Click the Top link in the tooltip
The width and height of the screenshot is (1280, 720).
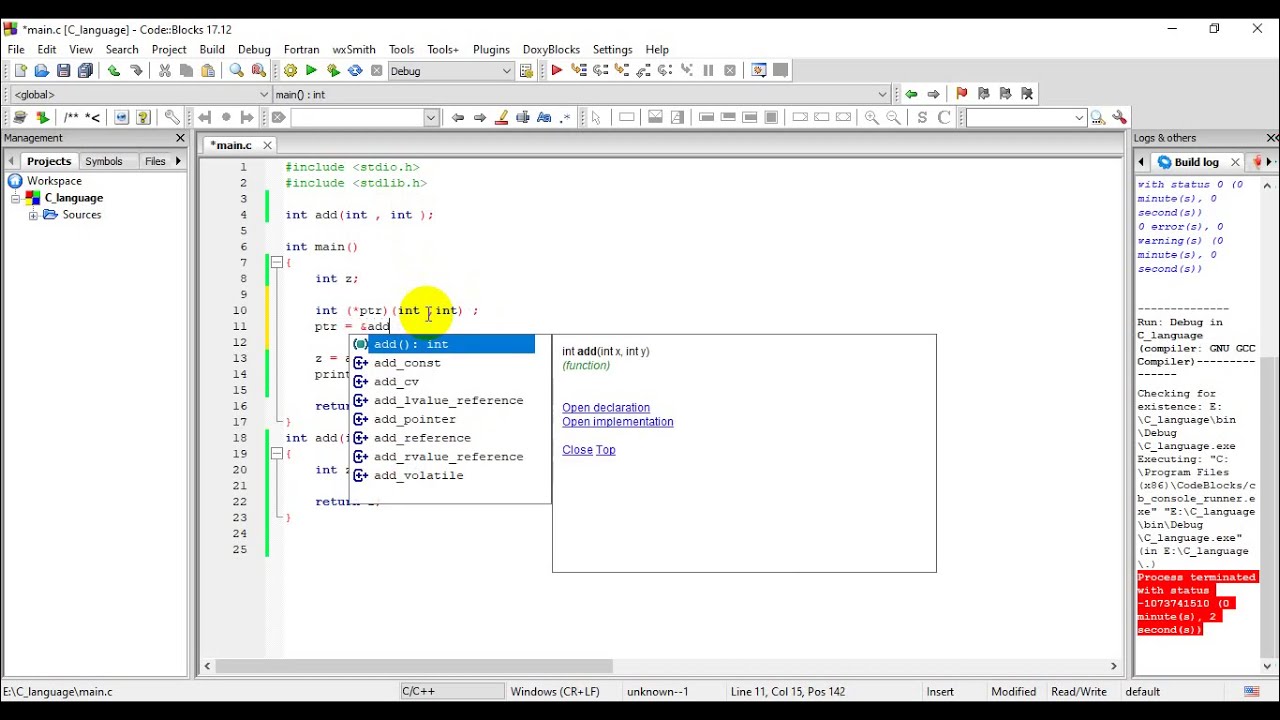pyautogui.click(x=606, y=450)
